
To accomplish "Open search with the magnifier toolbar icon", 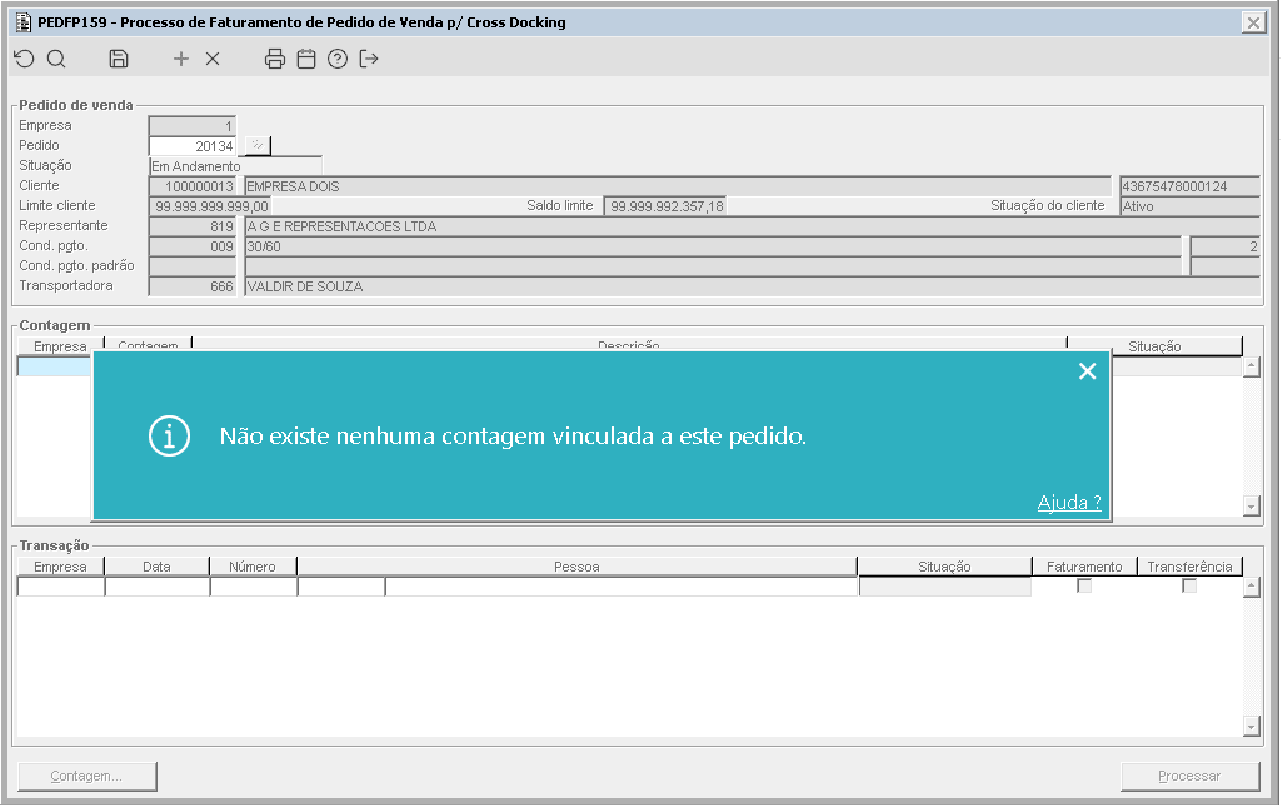I will coord(56,59).
